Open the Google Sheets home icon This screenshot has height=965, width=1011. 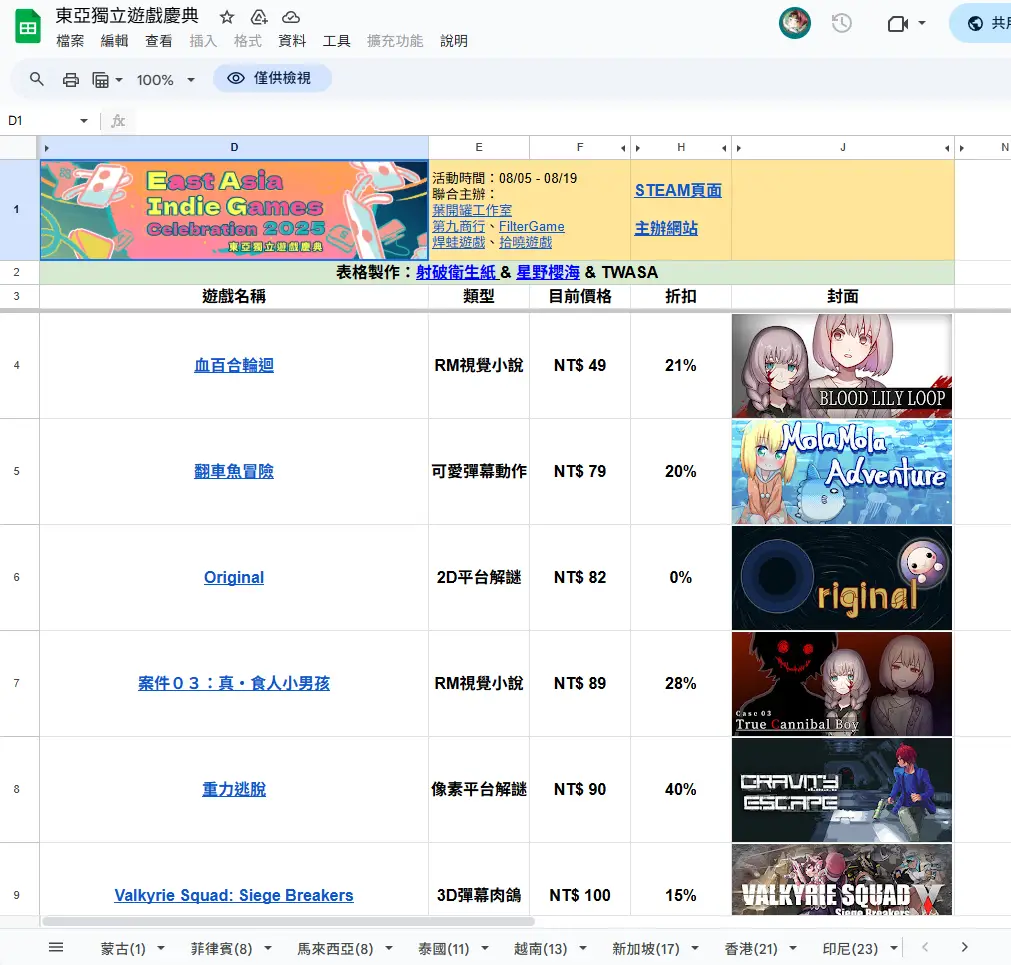[x=28, y=27]
